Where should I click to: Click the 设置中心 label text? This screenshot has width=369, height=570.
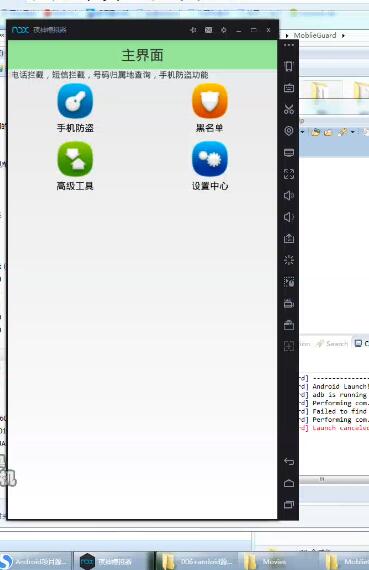coord(210,186)
